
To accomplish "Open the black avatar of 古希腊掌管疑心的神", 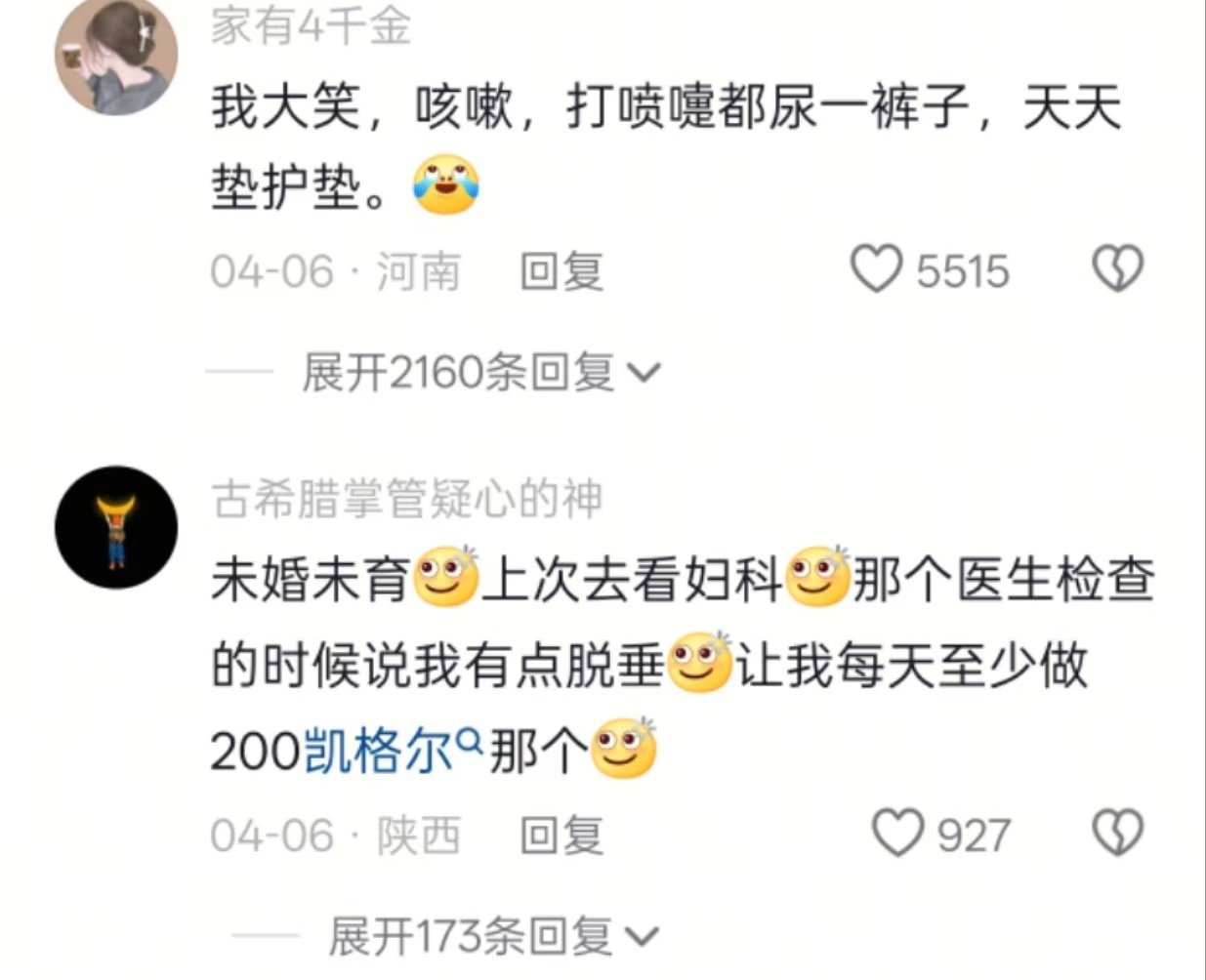I will (x=116, y=528).
